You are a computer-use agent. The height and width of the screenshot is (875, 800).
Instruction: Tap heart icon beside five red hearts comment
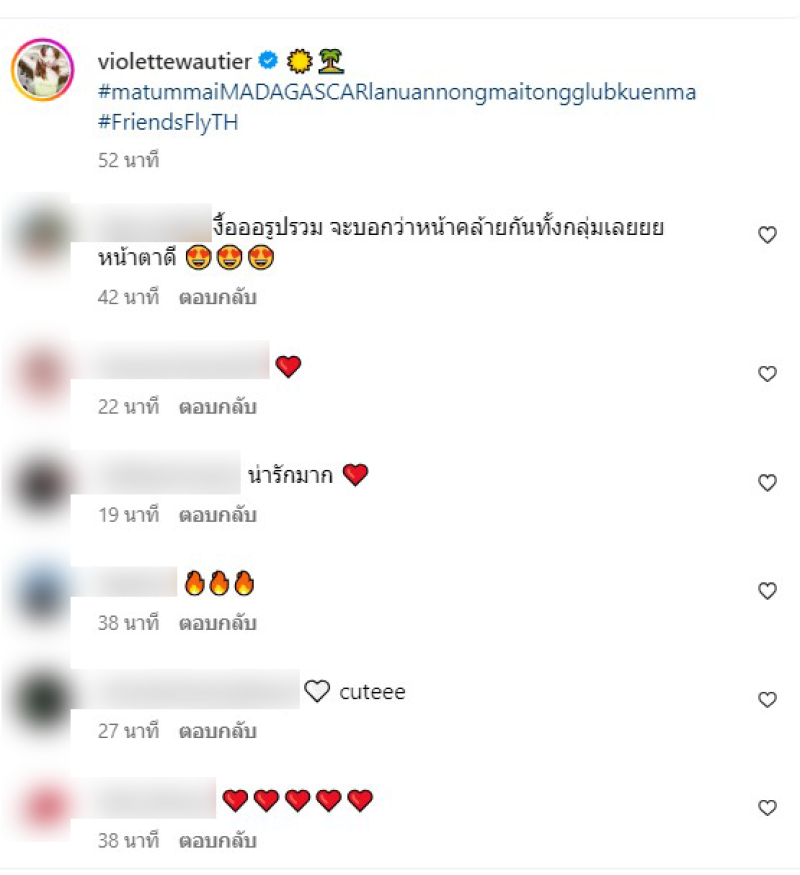point(768,807)
